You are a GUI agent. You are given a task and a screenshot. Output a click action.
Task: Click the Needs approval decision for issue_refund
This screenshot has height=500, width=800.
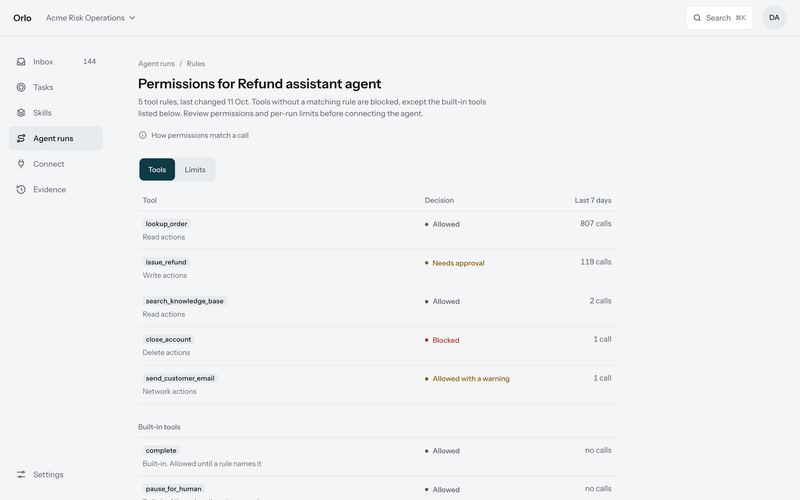pos(454,263)
